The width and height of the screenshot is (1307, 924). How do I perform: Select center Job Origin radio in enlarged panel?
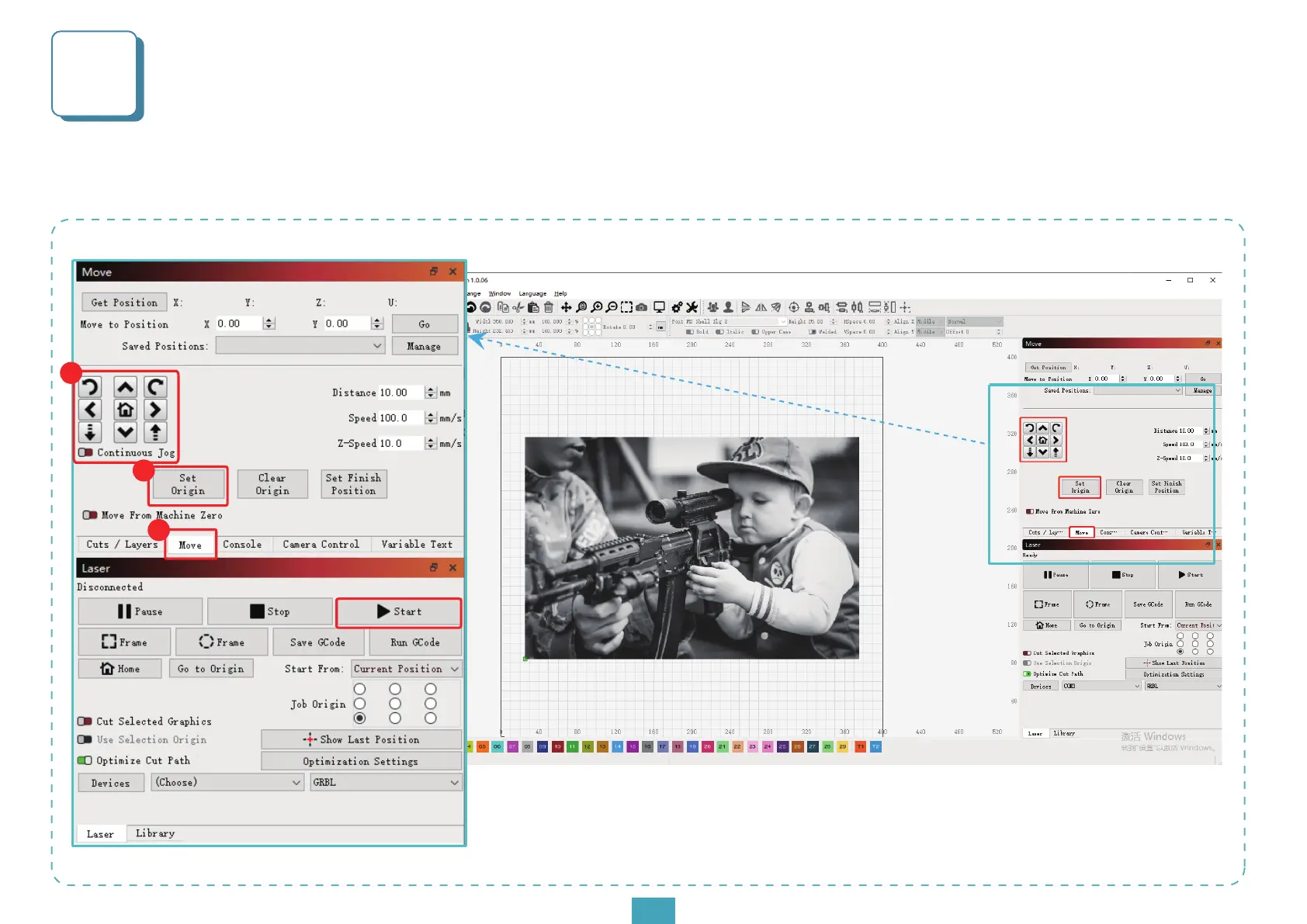(395, 704)
